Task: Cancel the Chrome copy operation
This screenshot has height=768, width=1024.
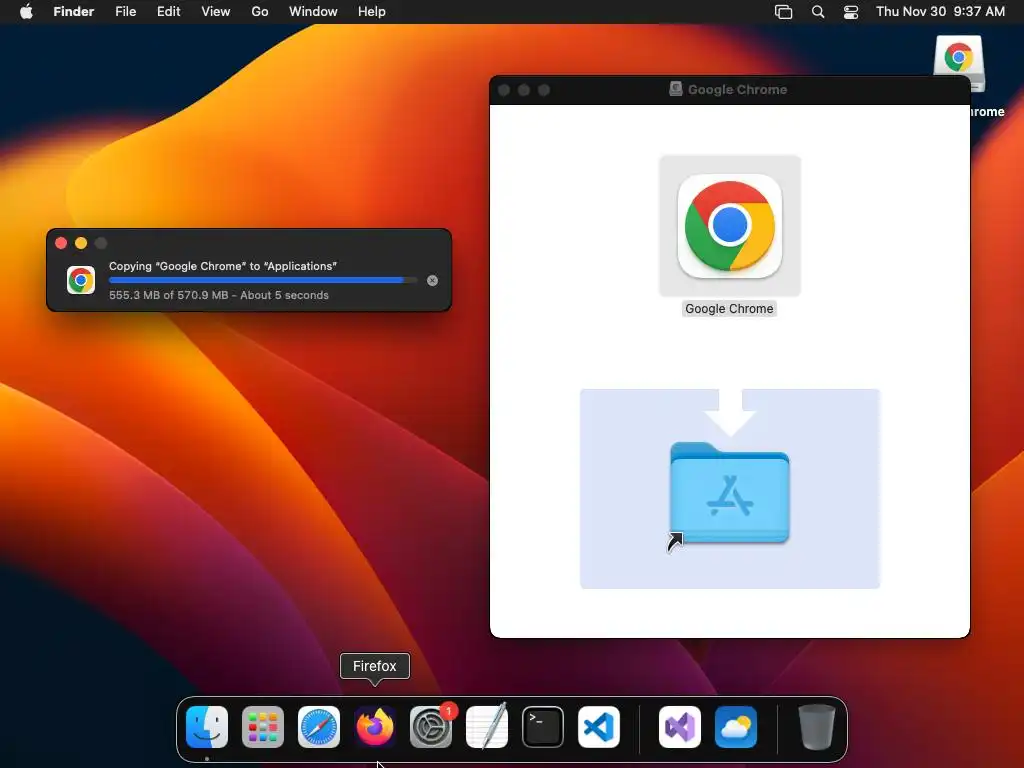Action: coord(432,280)
